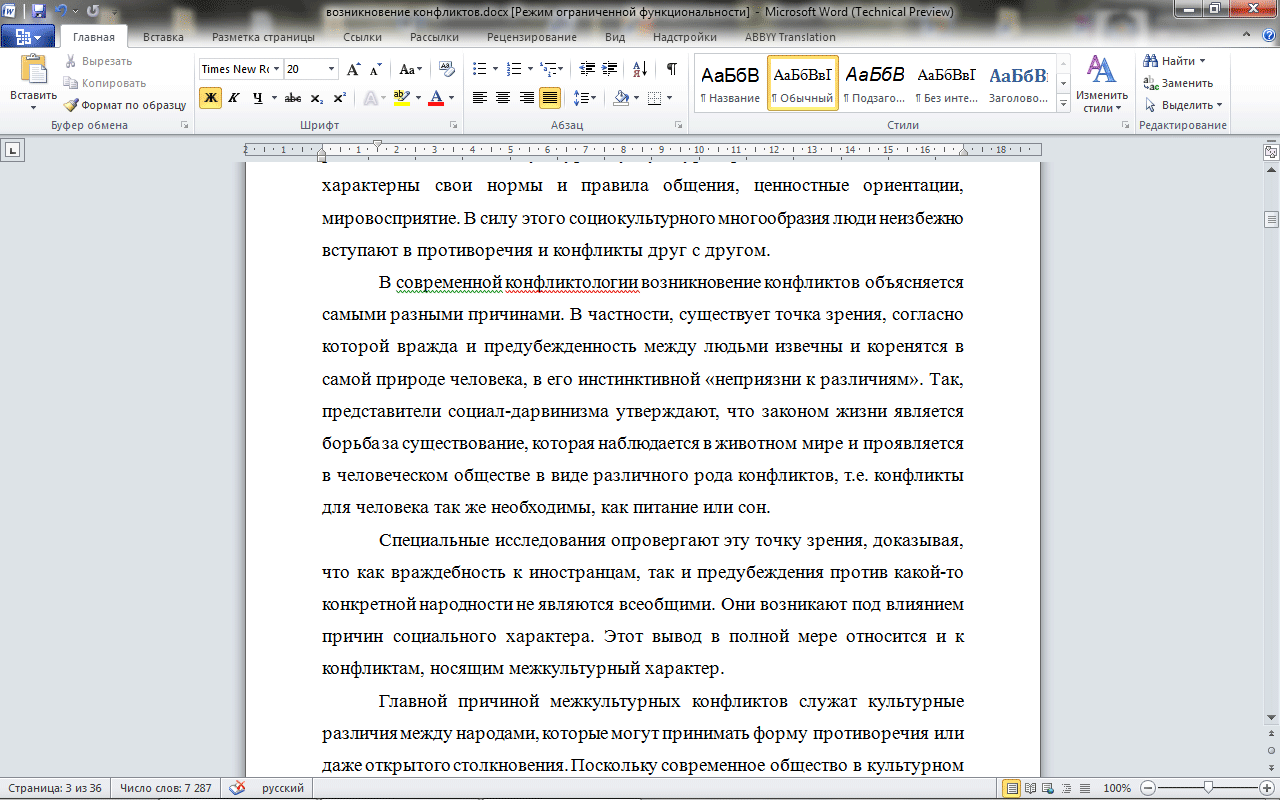Increase paragraph indent
Screen dimensions: 1280x800
(611, 69)
